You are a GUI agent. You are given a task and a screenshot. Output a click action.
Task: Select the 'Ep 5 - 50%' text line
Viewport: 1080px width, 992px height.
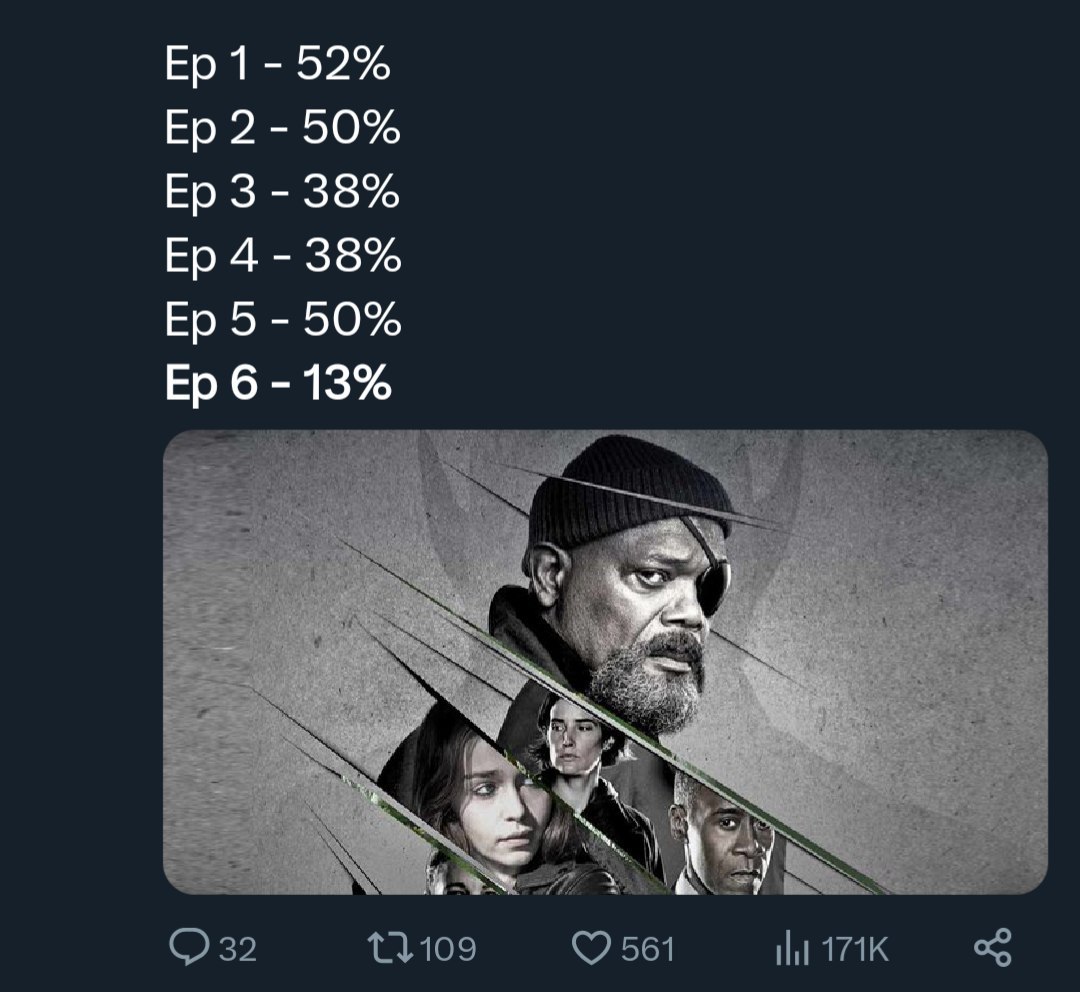[x=283, y=320]
